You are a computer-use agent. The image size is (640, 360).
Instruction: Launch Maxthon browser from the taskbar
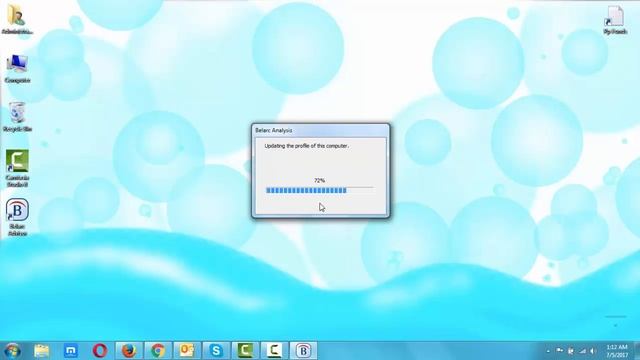pyautogui.click(x=71, y=351)
